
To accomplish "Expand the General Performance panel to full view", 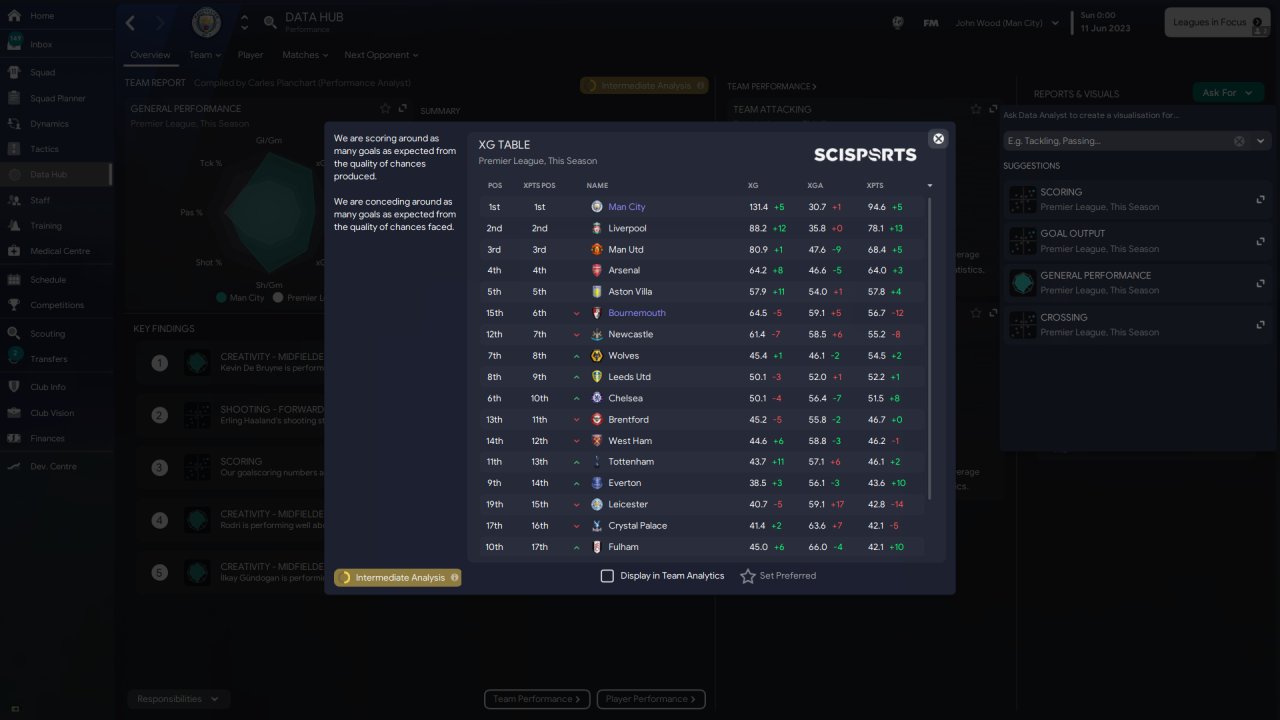I will [x=402, y=108].
